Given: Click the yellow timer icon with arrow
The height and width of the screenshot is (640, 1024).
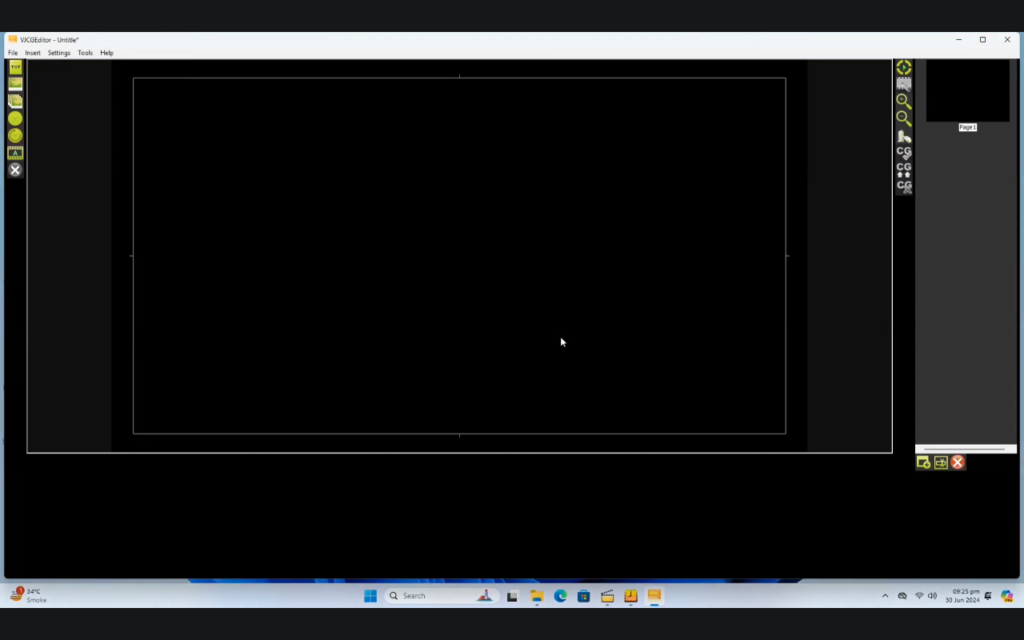Looking at the screenshot, I should (15, 135).
